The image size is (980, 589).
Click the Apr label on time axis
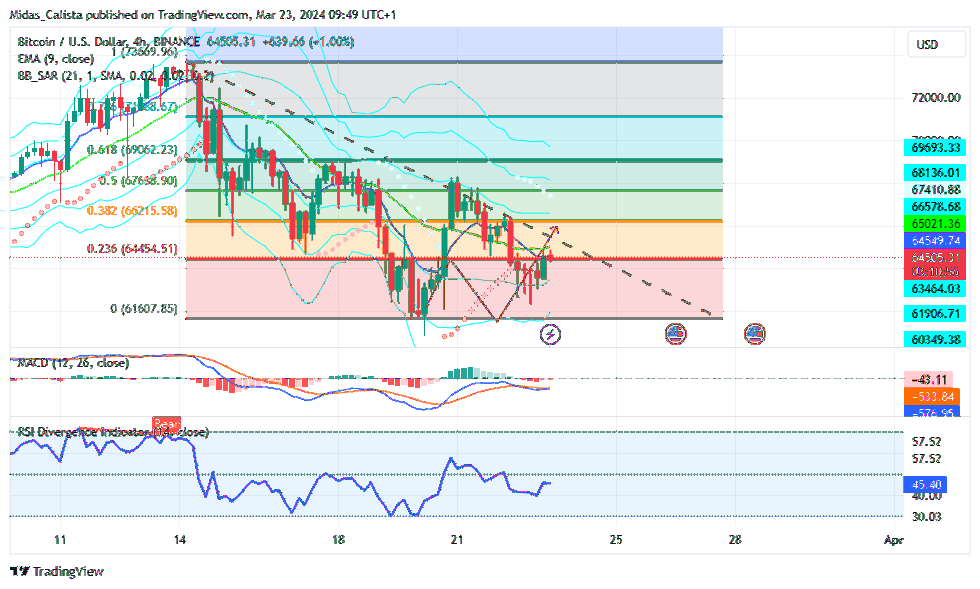[894, 540]
